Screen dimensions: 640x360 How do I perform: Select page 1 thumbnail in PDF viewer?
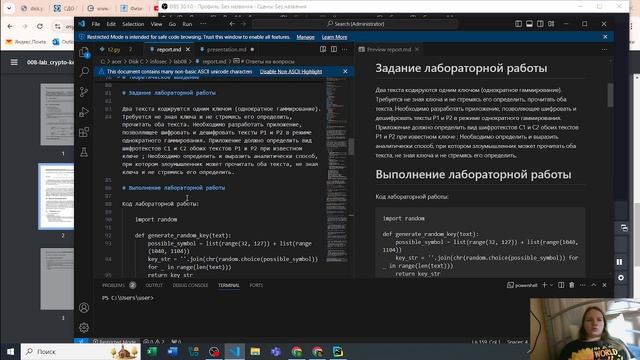[57, 114]
